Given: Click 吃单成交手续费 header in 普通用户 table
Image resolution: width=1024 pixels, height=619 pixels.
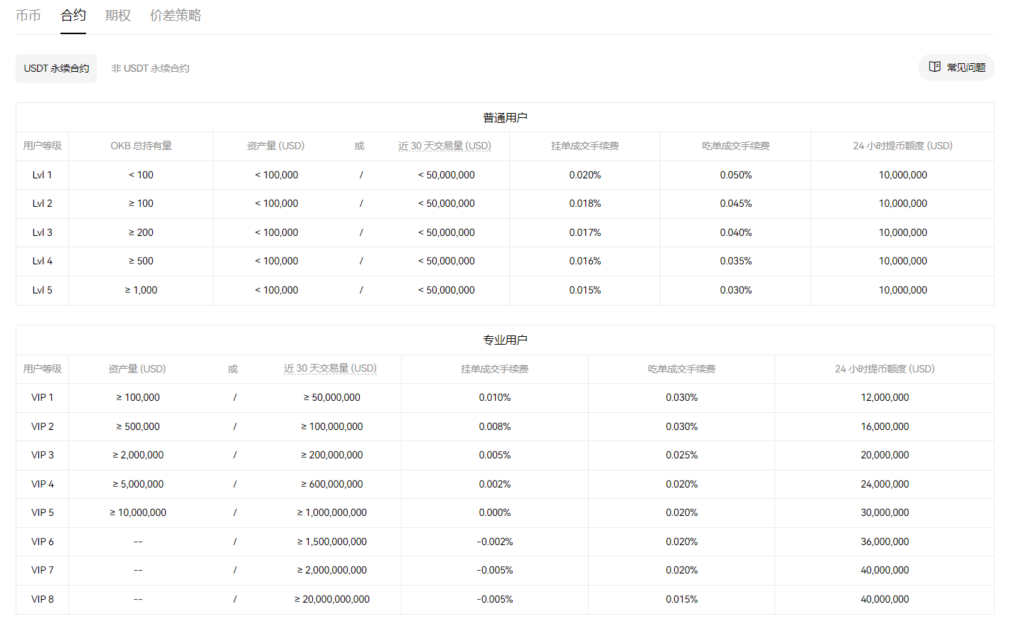Looking at the screenshot, I should (x=736, y=146).
